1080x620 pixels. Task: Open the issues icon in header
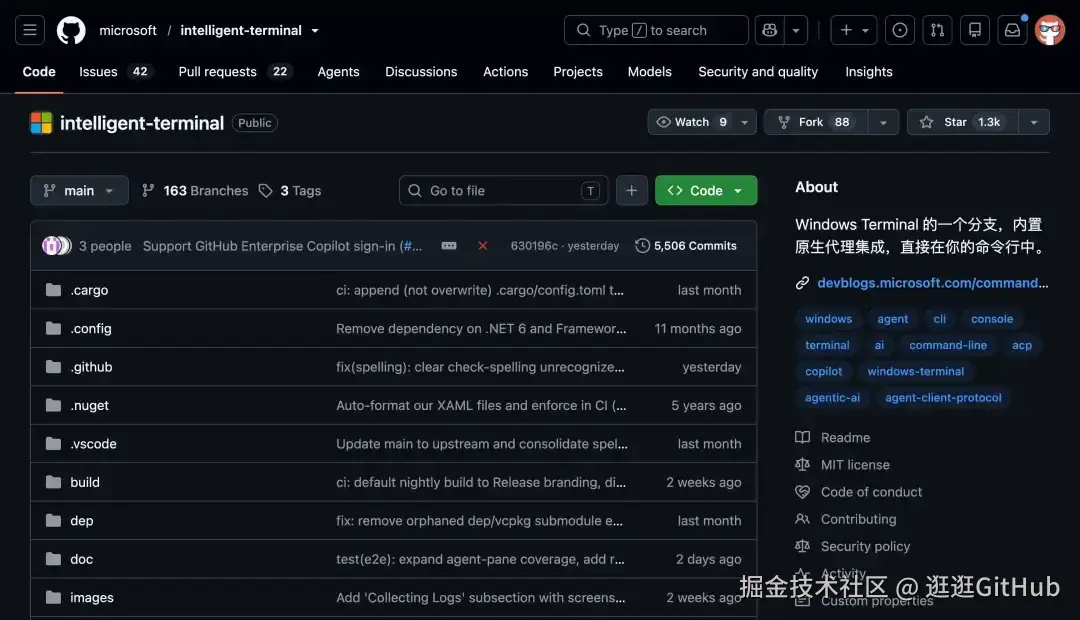coord(900,30)
